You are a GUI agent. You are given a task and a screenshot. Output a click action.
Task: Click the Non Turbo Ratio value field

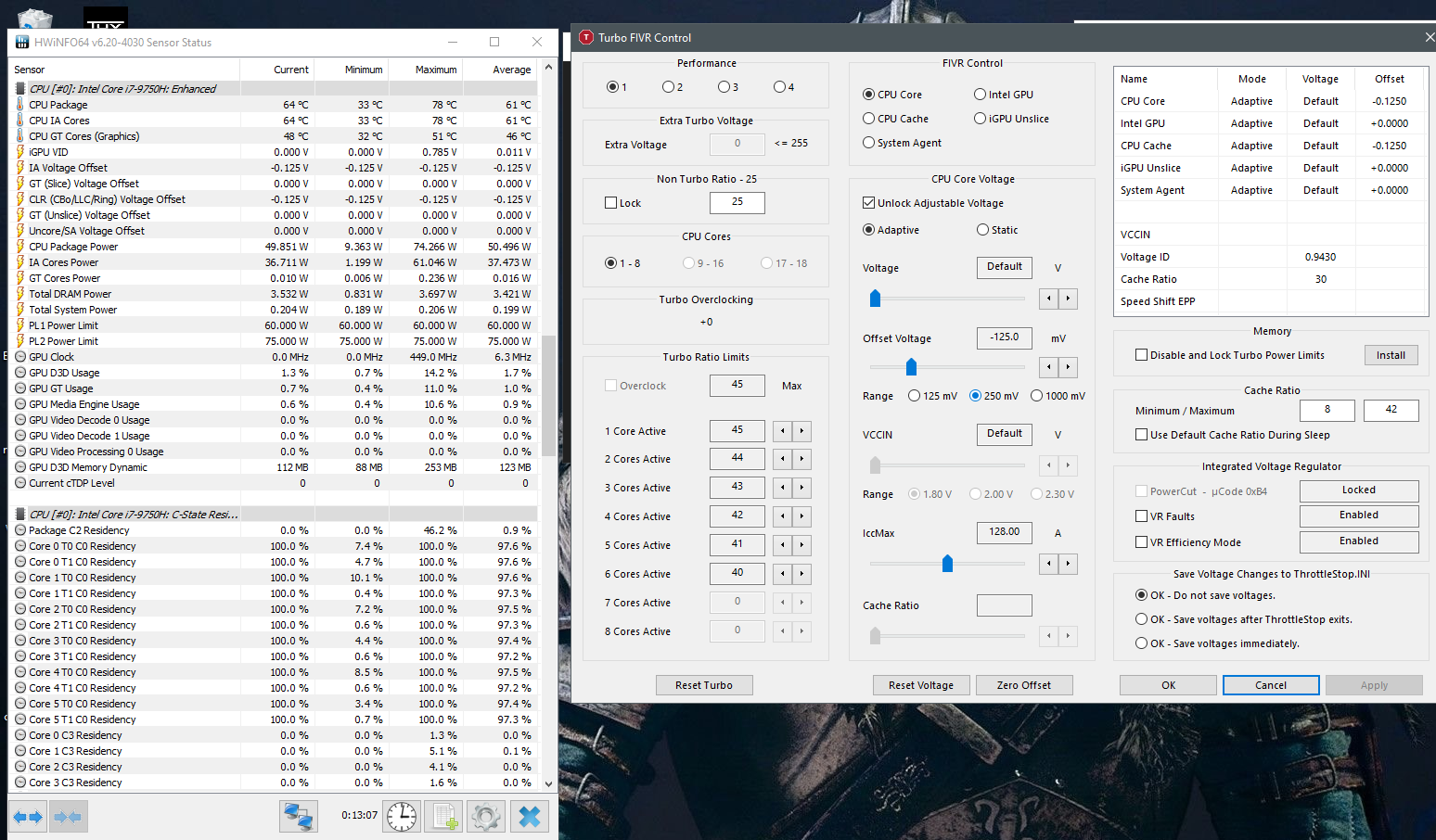[x=737, y=202]
